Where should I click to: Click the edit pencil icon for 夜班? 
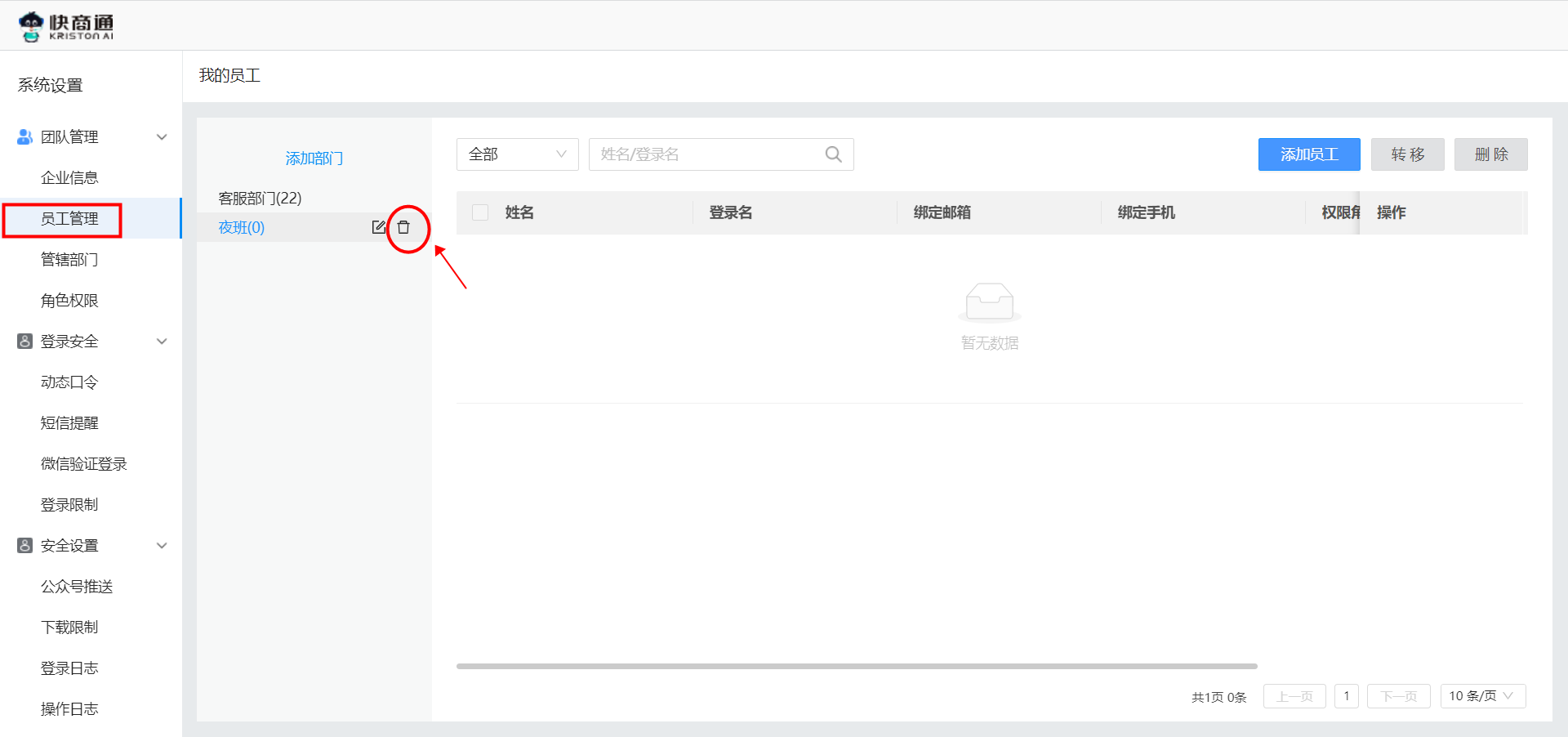tap(379, 227)
